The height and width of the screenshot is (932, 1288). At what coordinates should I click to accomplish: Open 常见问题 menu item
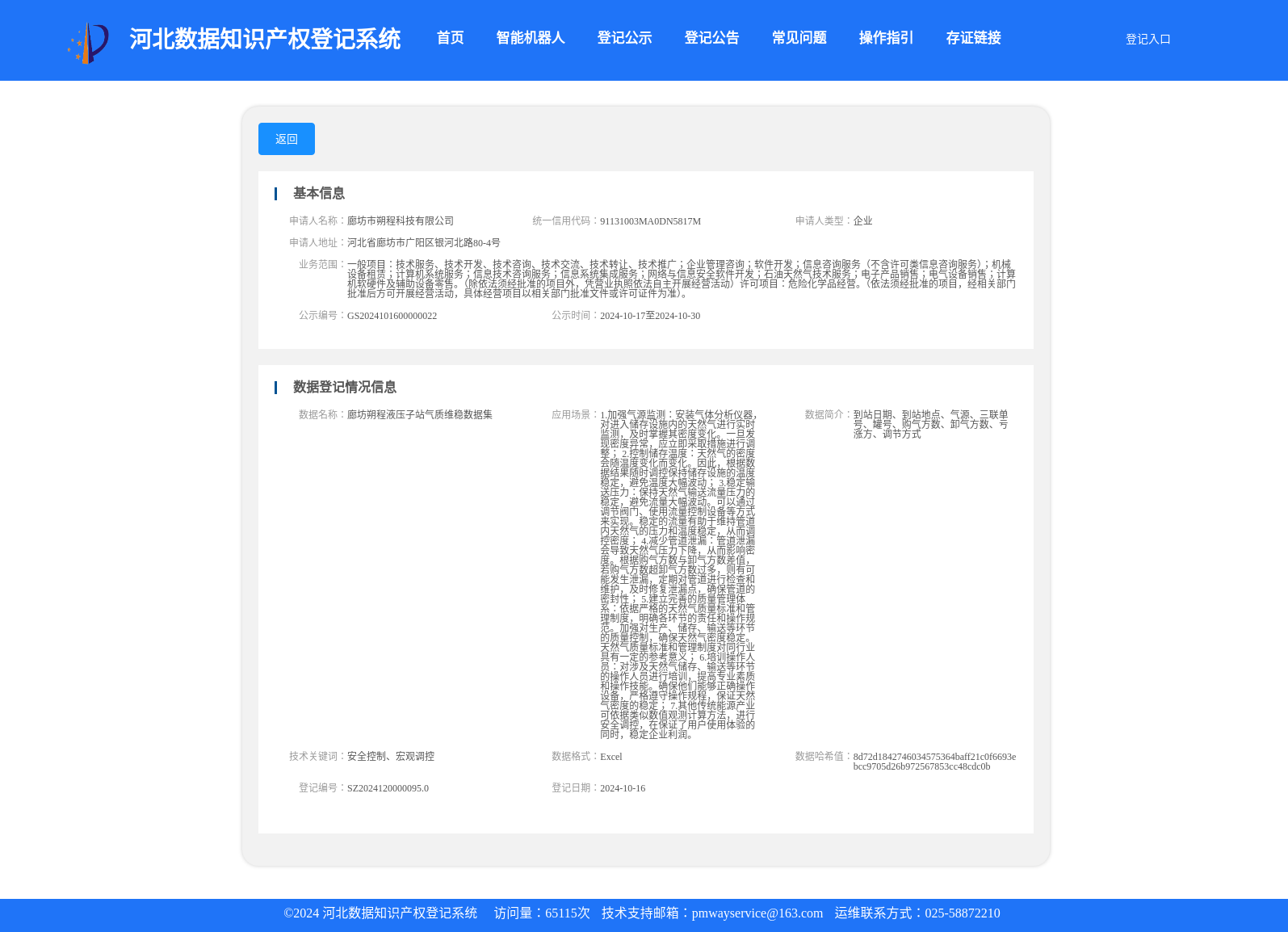click(799, 38)
